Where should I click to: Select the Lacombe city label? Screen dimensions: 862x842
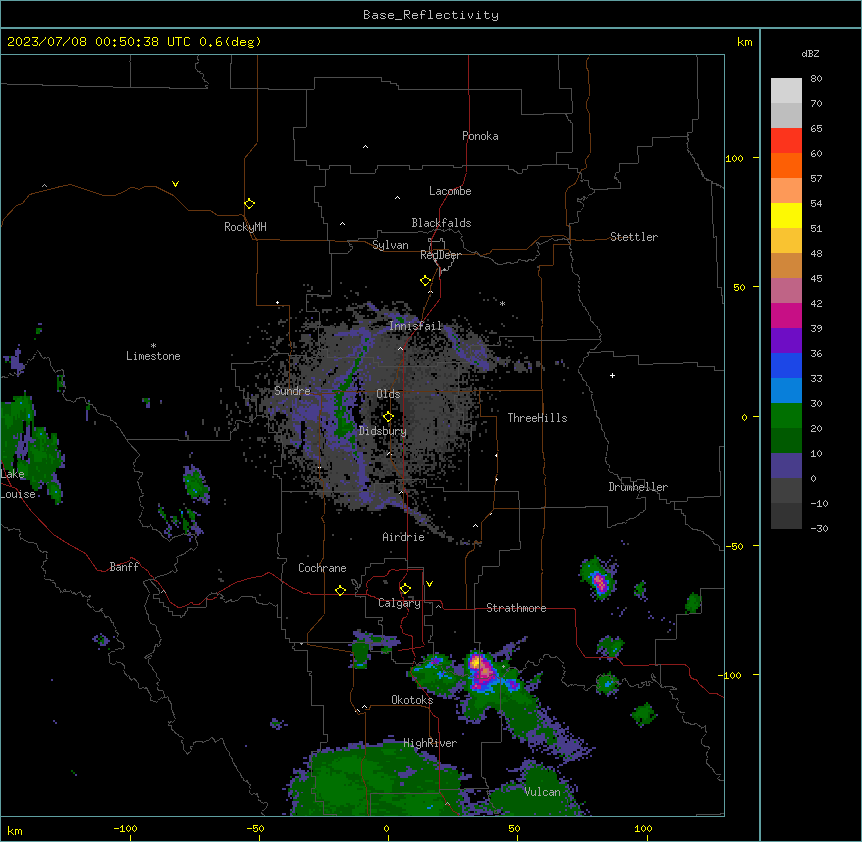click(450, 191)
